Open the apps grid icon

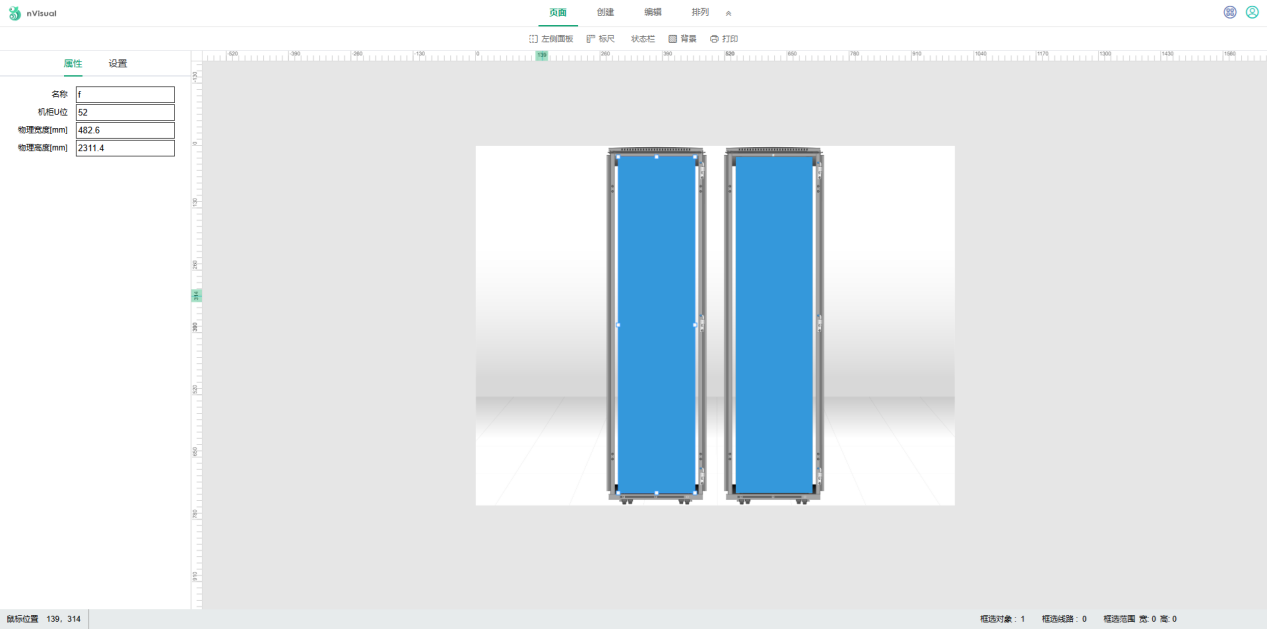[1230, 12]
